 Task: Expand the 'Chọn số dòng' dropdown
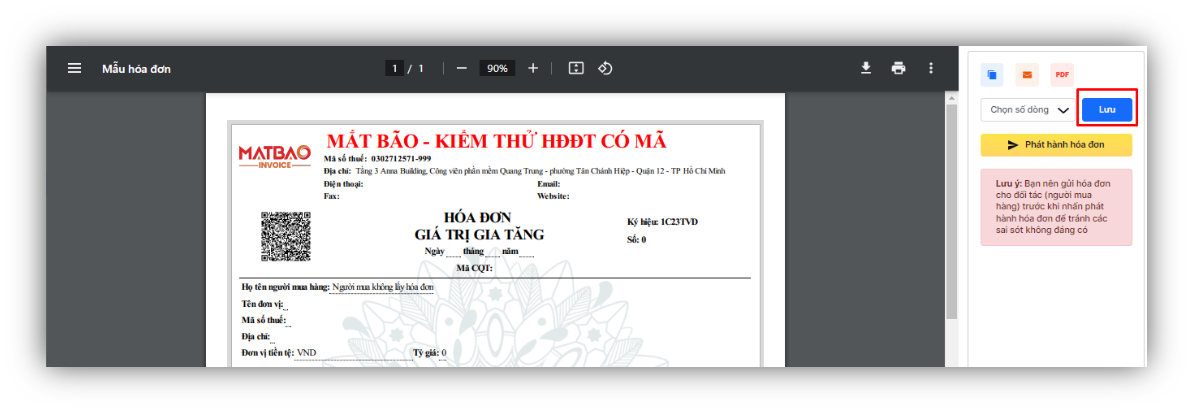coord(1026,109)
